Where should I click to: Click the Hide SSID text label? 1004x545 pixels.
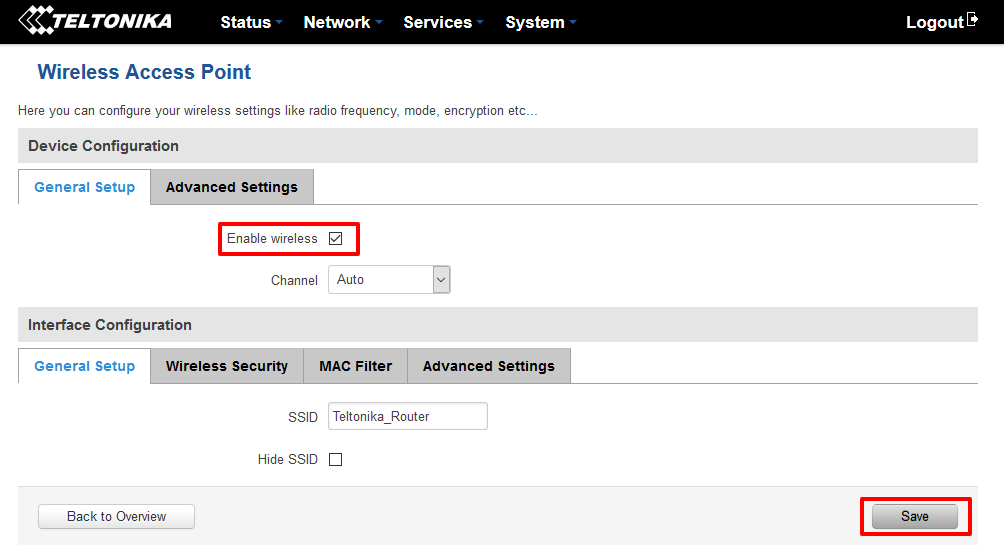[287, 460]
